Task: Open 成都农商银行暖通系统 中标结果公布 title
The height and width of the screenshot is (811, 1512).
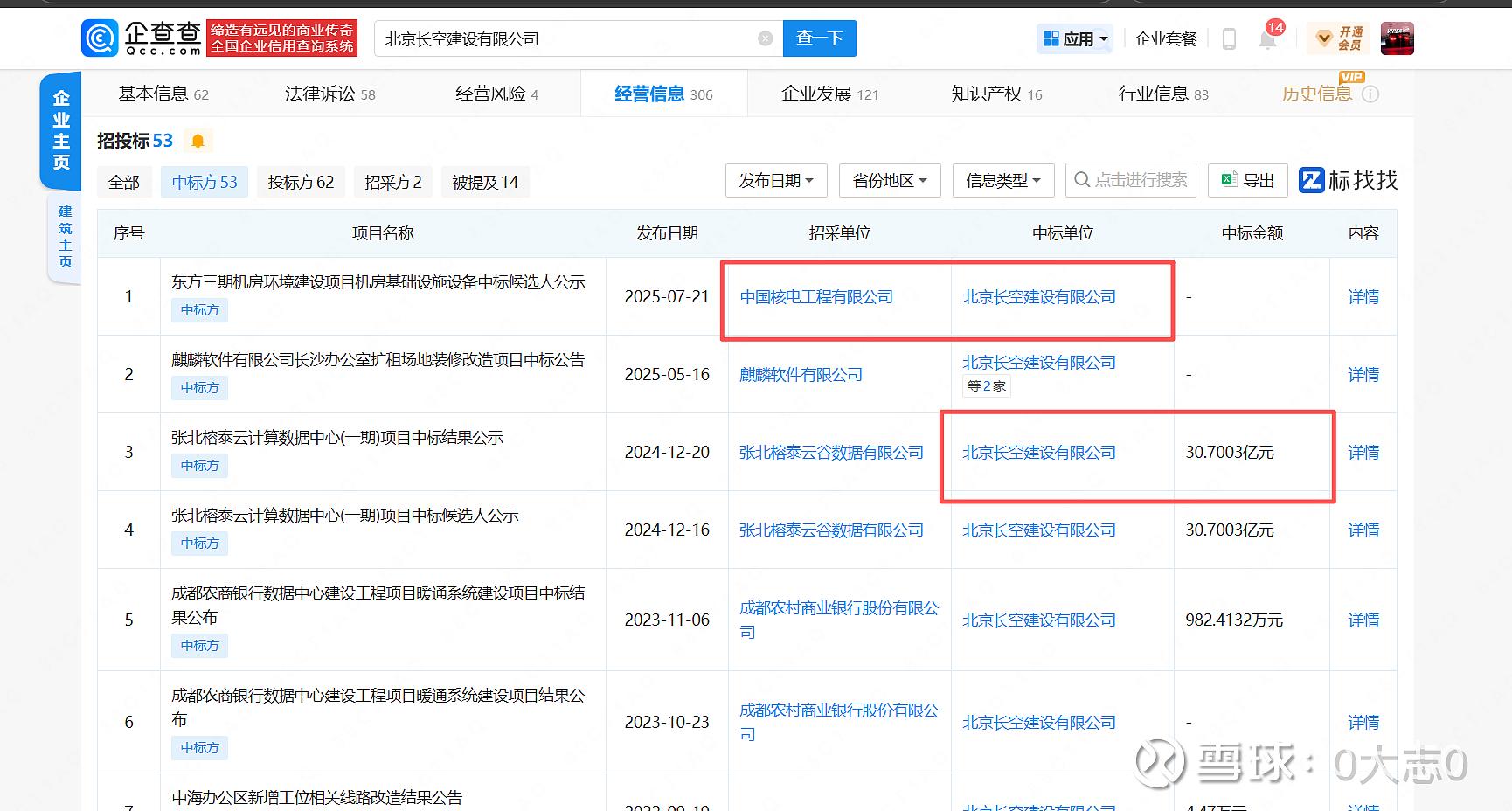Action: pos(378,605)
